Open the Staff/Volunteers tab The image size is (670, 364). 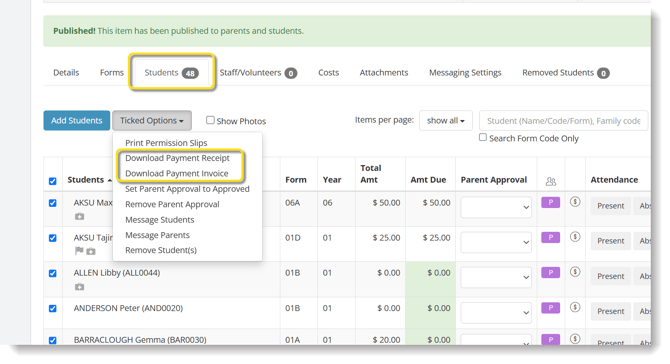[258, 73]
